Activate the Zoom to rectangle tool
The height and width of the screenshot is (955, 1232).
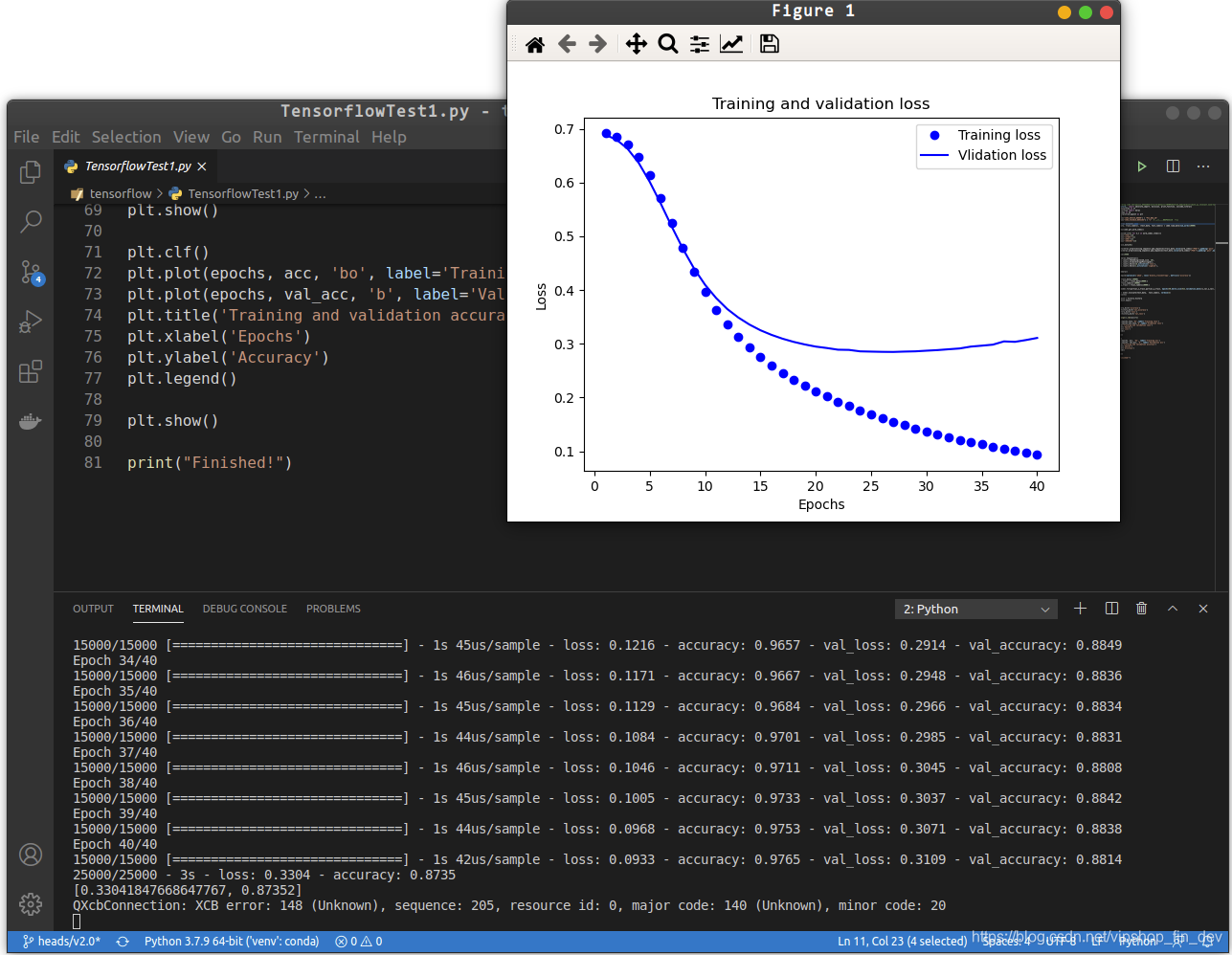668,44
